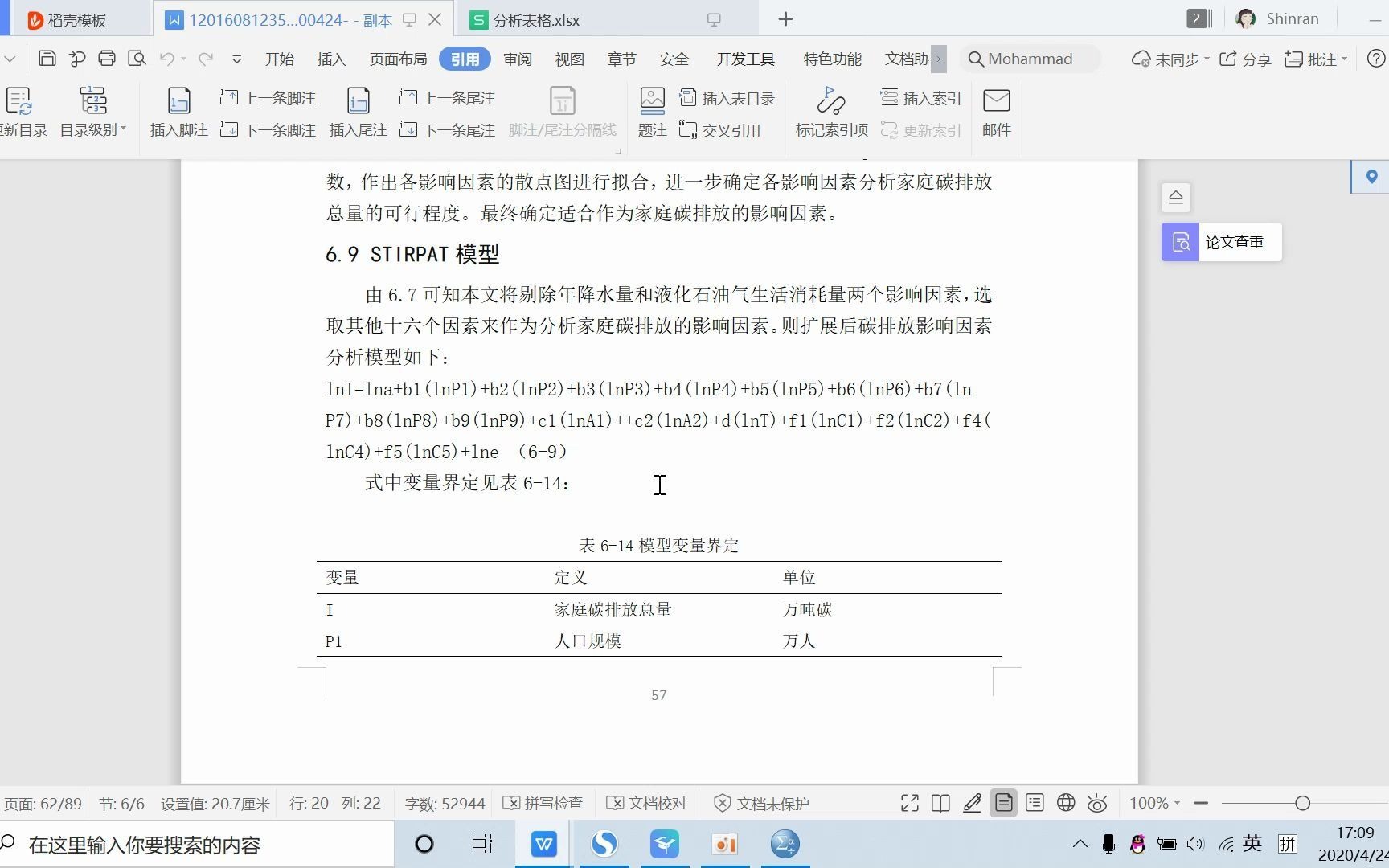
Task: Open the 邮件 mail merge tool
Action: click(997, 113)
